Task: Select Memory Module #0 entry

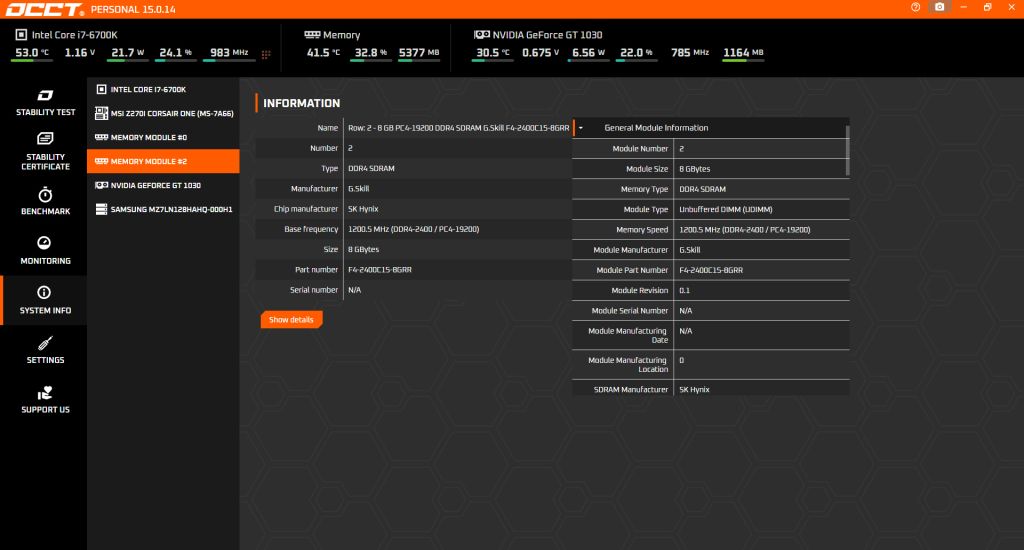Action: [163, 138]
